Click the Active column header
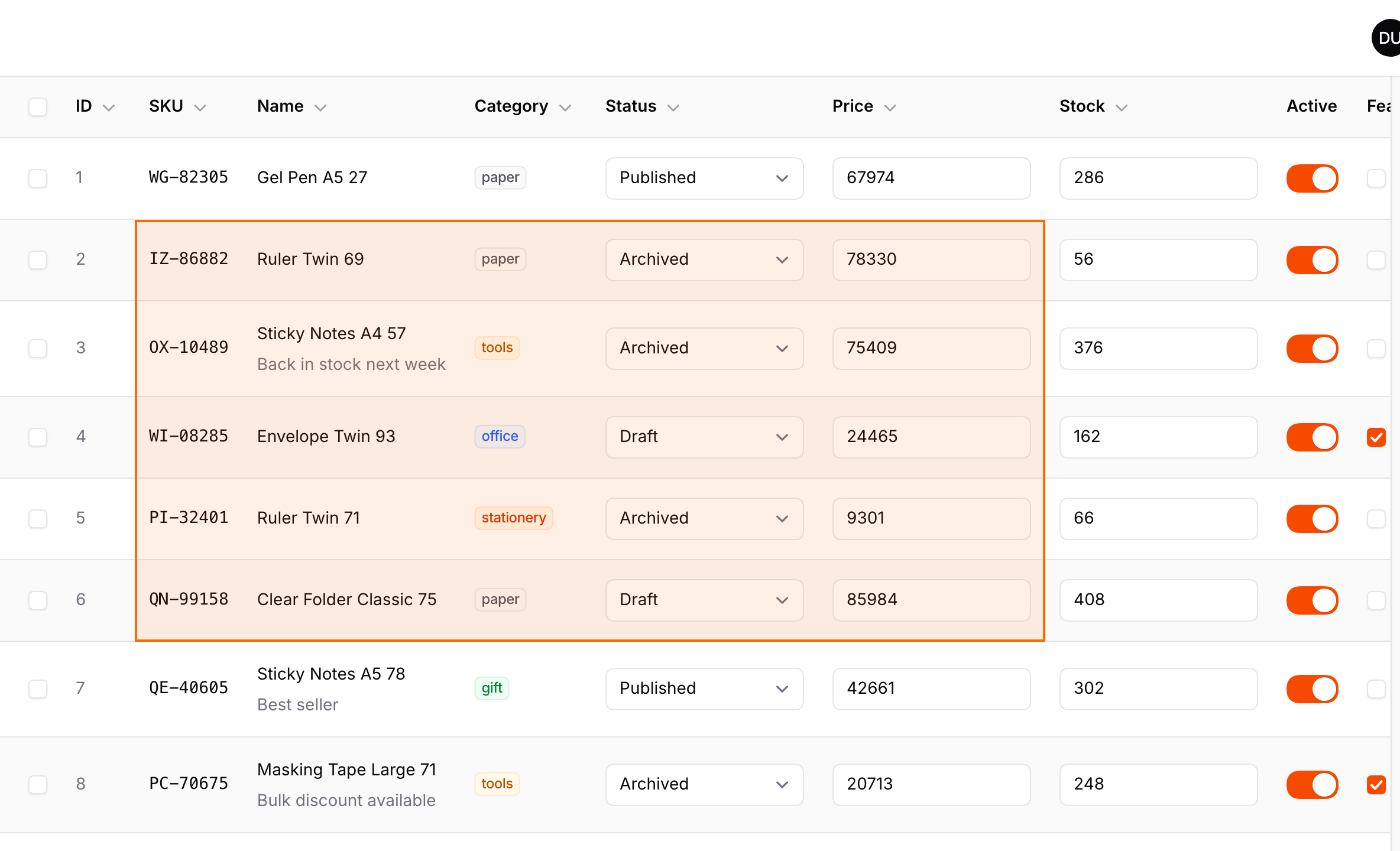 1311,106
